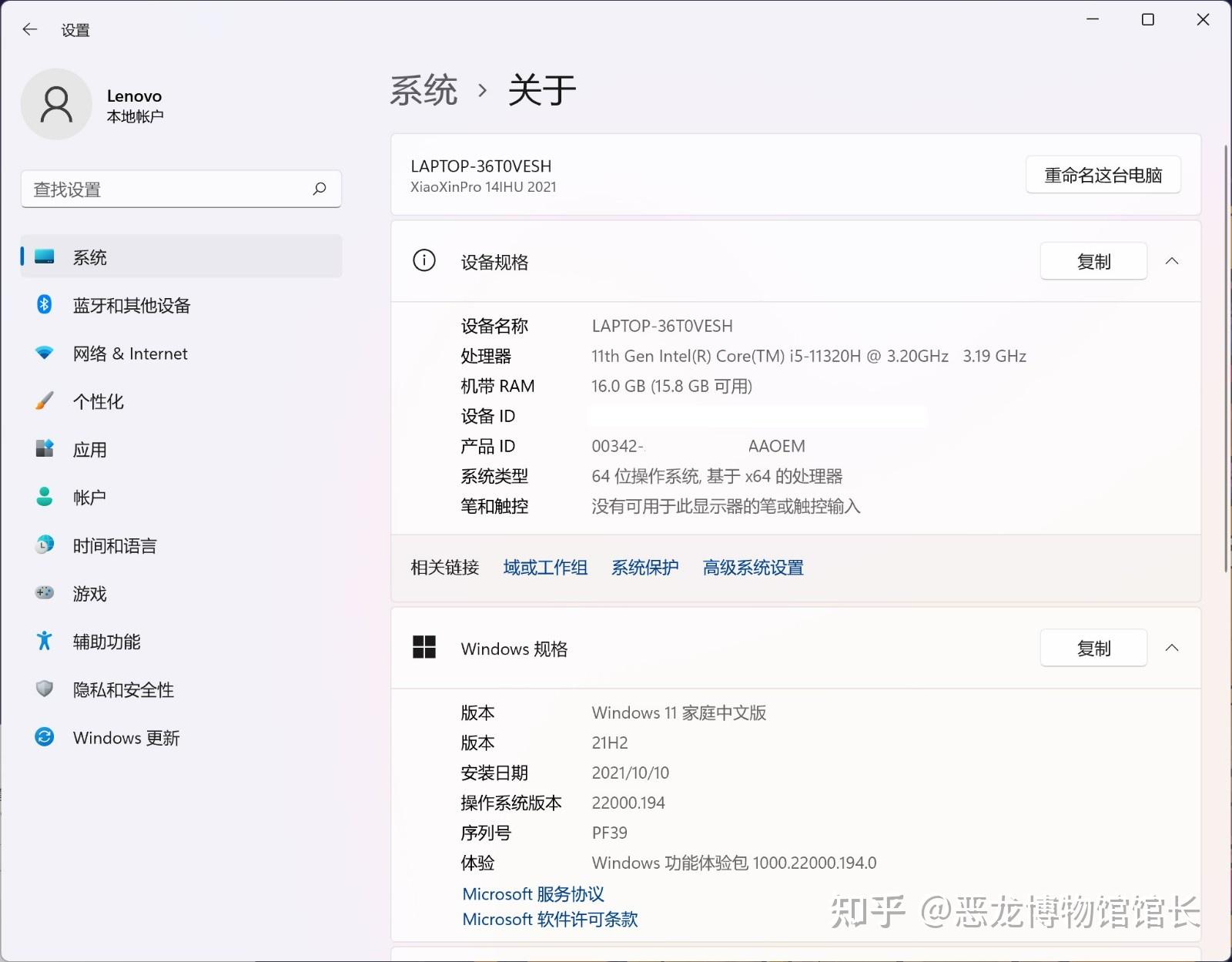Click the magnifier in the search box

click(319, 189)
